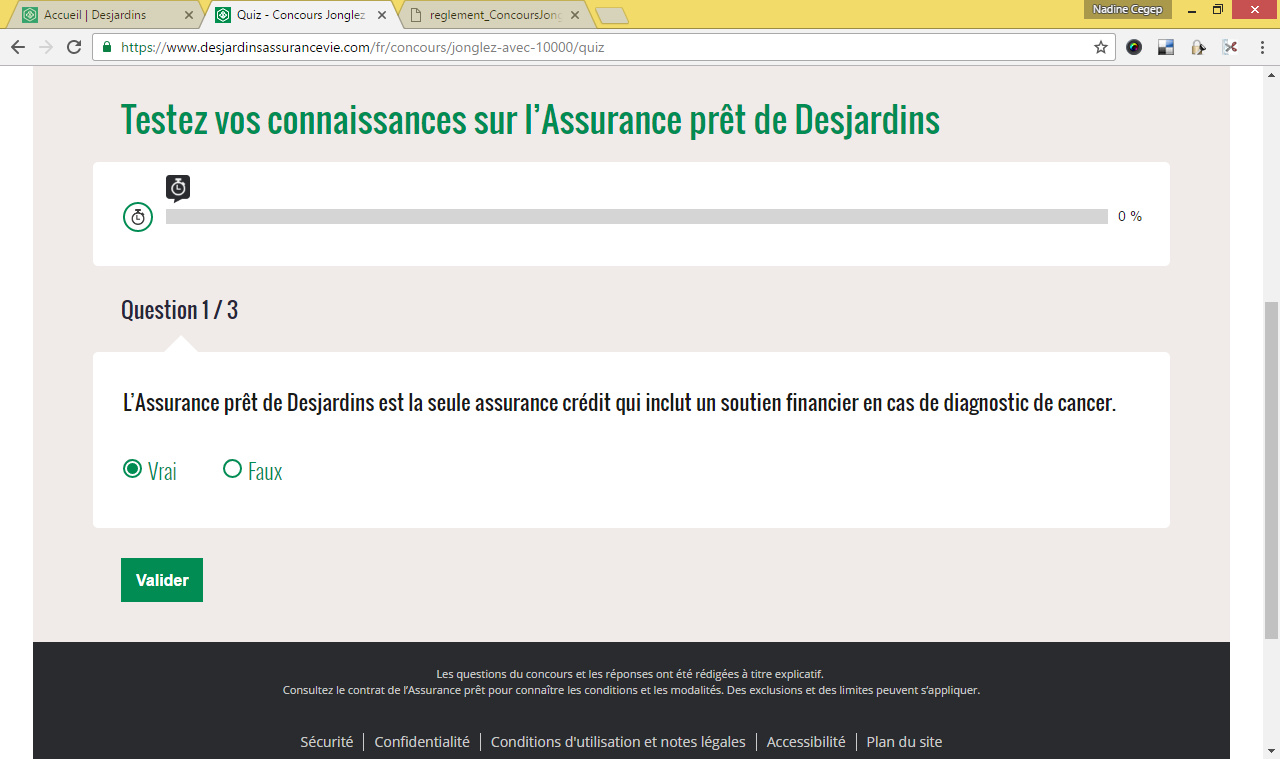Viewport: 1280px width, 759px height.
Task: Open the color lens extension icon
Action: tap(1134, 47)
